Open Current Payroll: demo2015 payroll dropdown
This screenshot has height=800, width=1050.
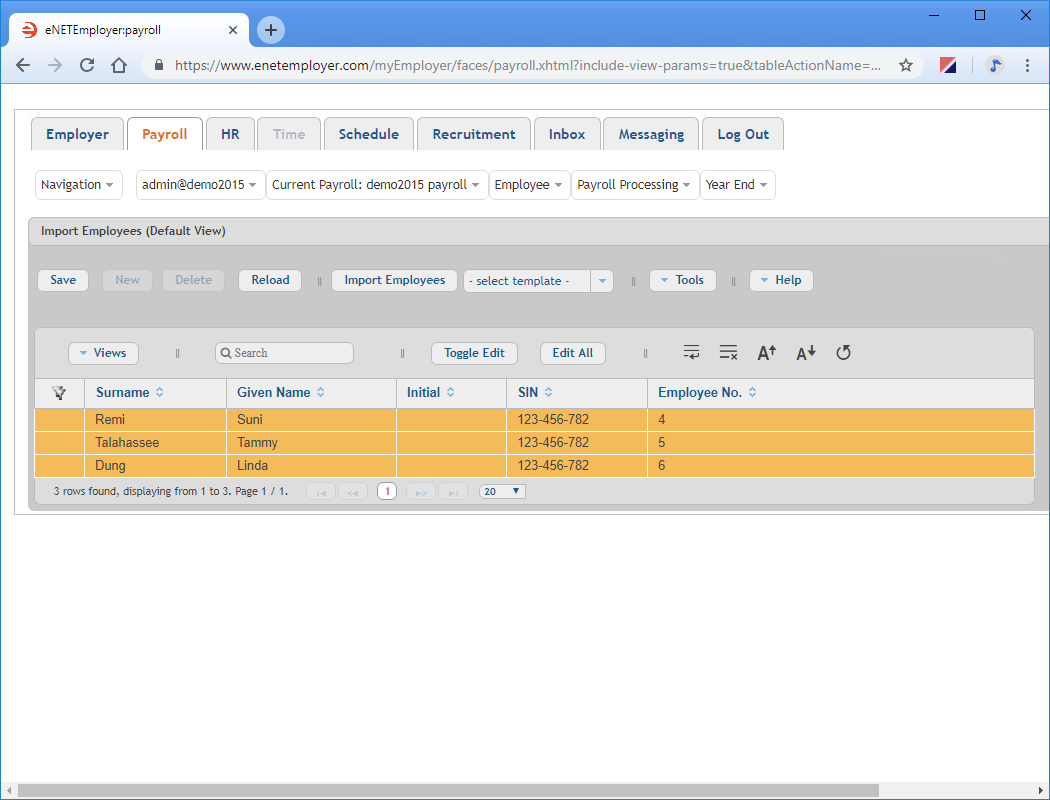pyautogui.click(x=377, y=185)
